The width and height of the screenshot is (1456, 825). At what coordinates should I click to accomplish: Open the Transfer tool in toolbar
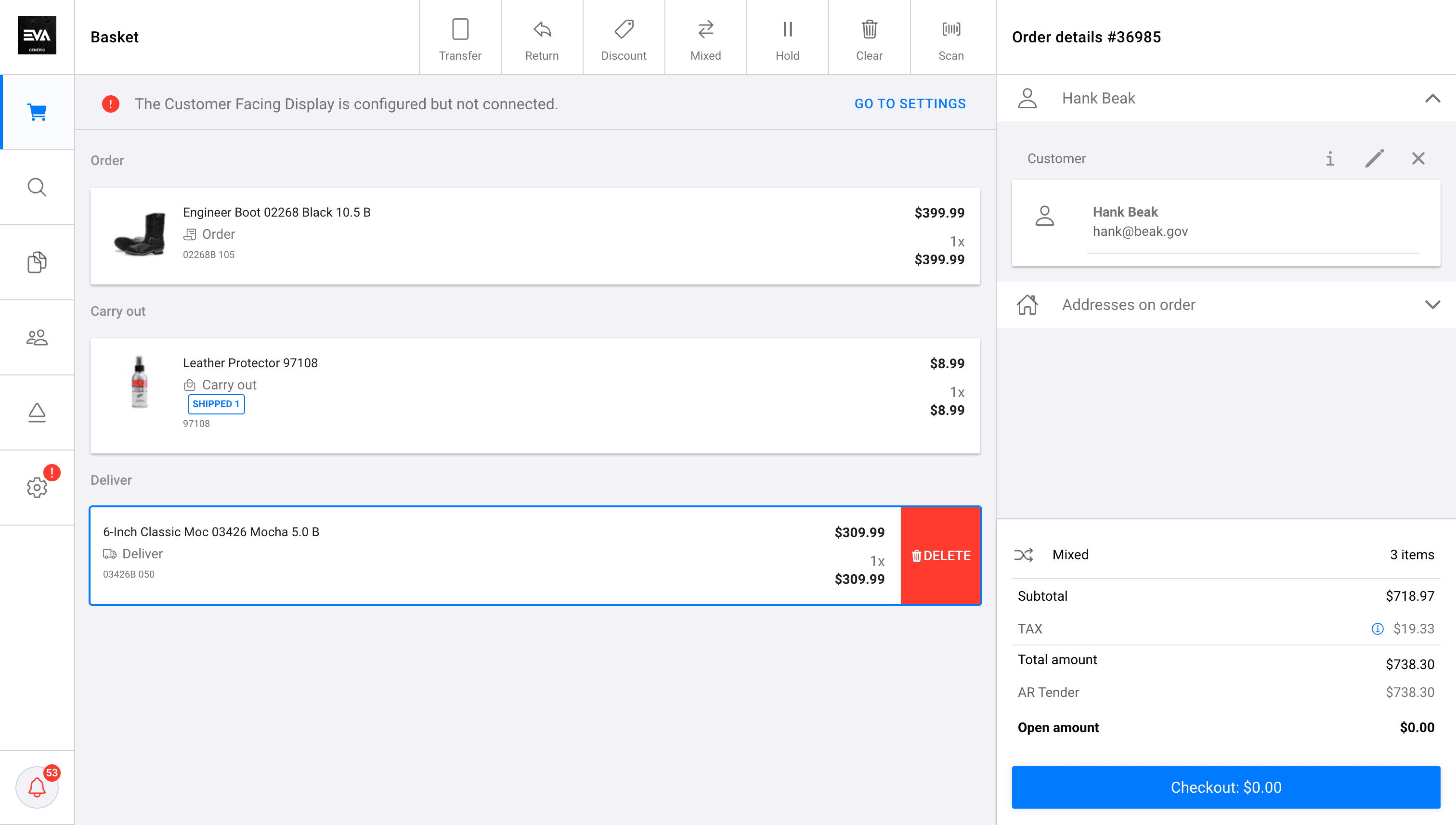(x=460, y=38)
